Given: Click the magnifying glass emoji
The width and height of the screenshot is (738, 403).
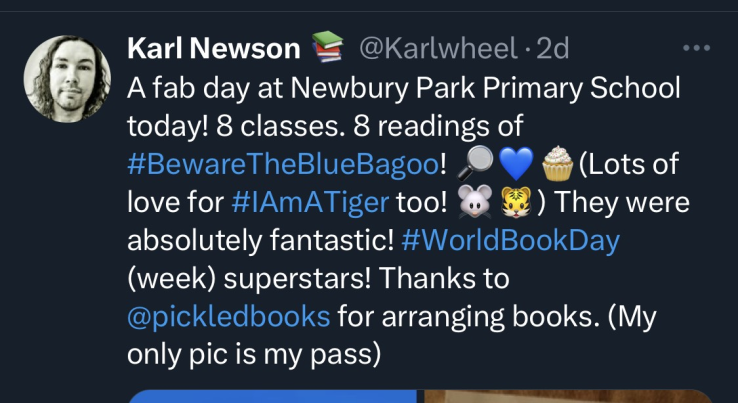Looking at the screenshot, I should tap(475, 164).
